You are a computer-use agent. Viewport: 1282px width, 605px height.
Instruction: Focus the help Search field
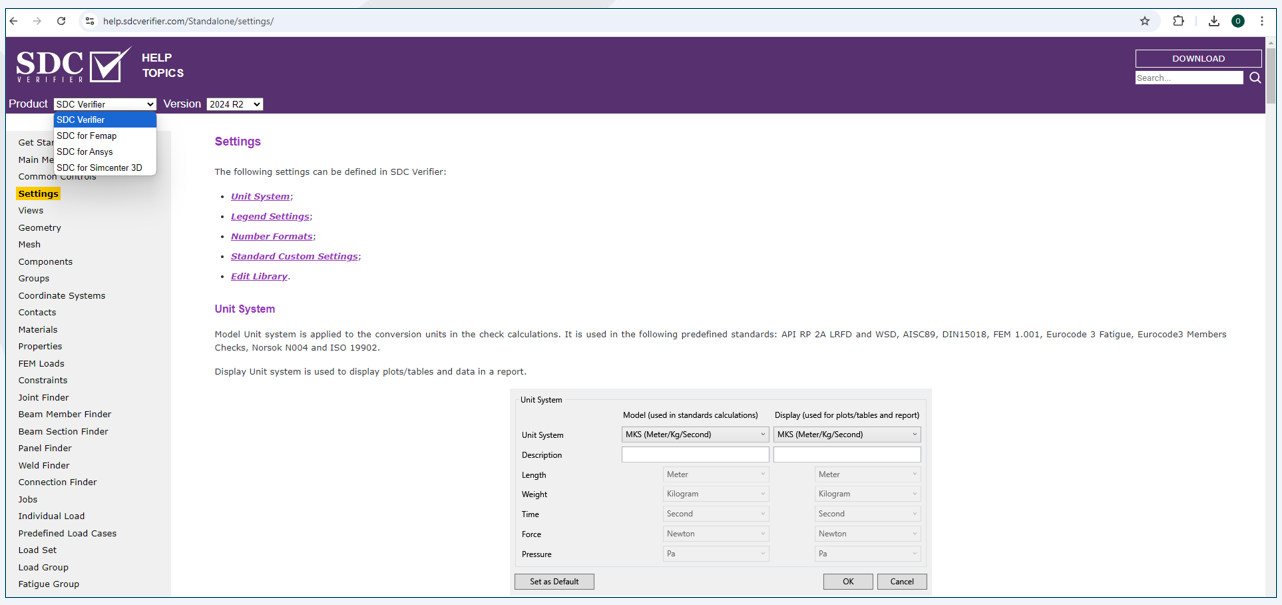1189,78
